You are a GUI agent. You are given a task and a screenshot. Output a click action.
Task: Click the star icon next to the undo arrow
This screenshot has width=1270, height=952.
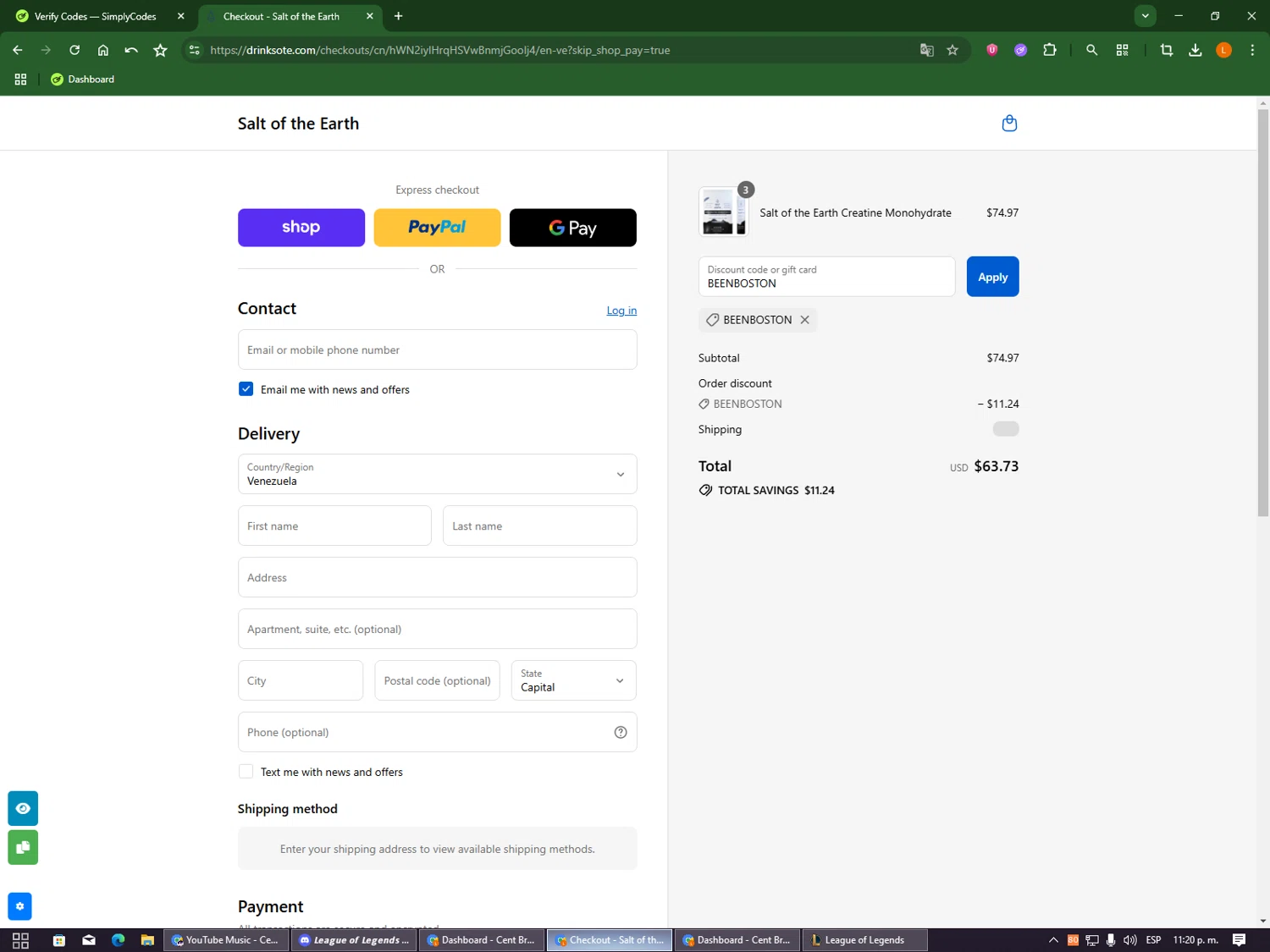pyautogui.click(x=160, y=50)
